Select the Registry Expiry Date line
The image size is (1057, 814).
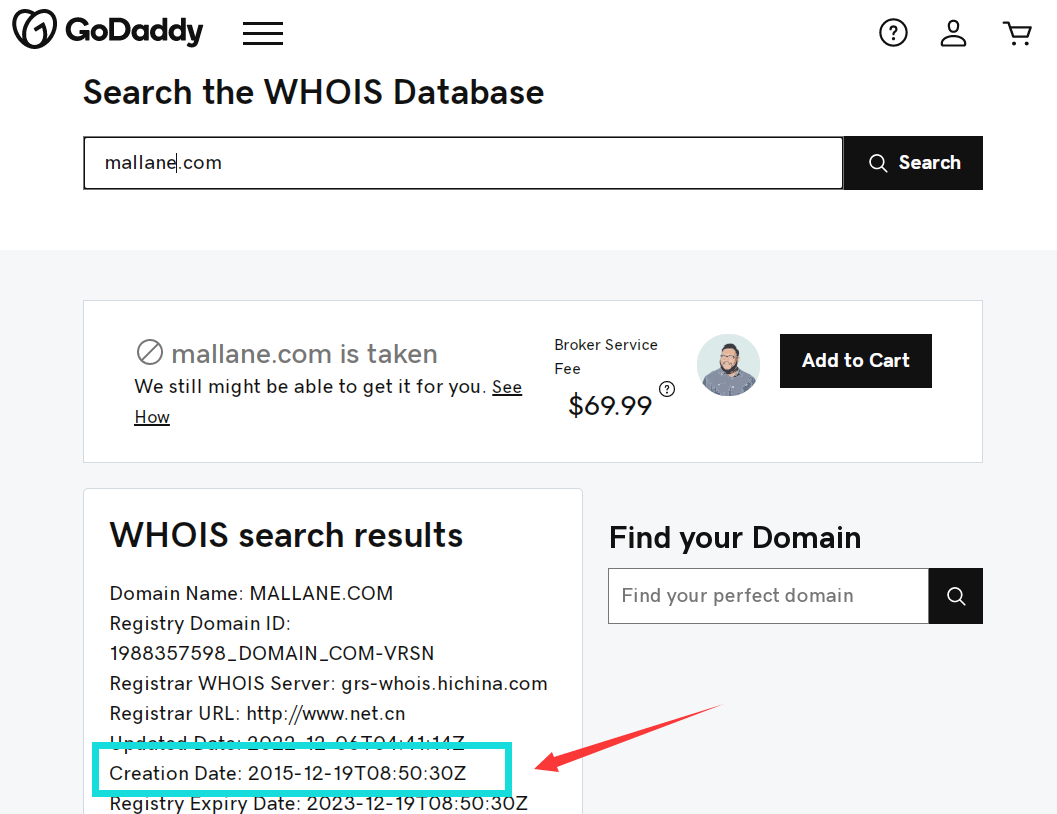(319, 803)
